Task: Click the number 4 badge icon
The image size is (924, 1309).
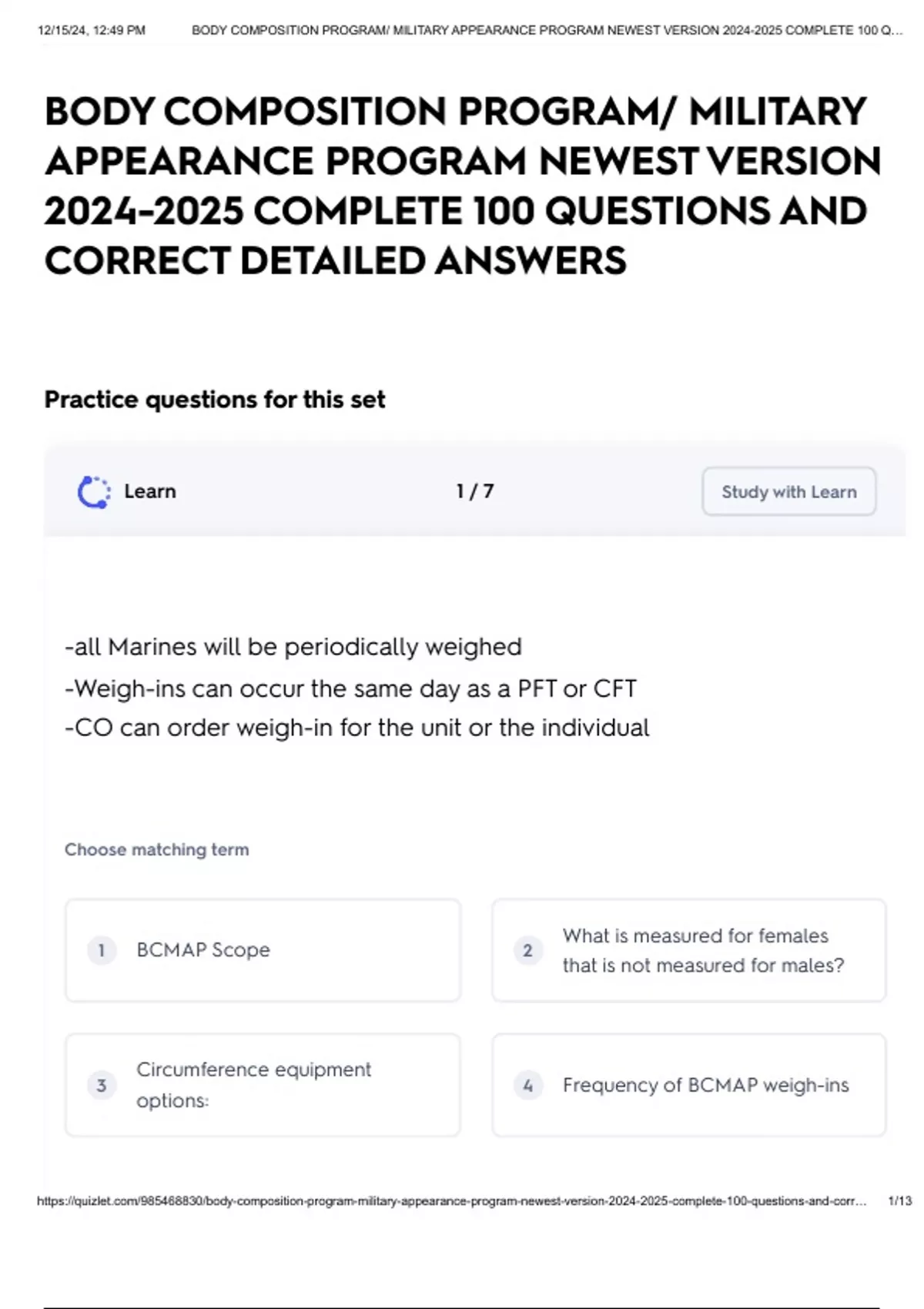Action: pos(527,1086)
